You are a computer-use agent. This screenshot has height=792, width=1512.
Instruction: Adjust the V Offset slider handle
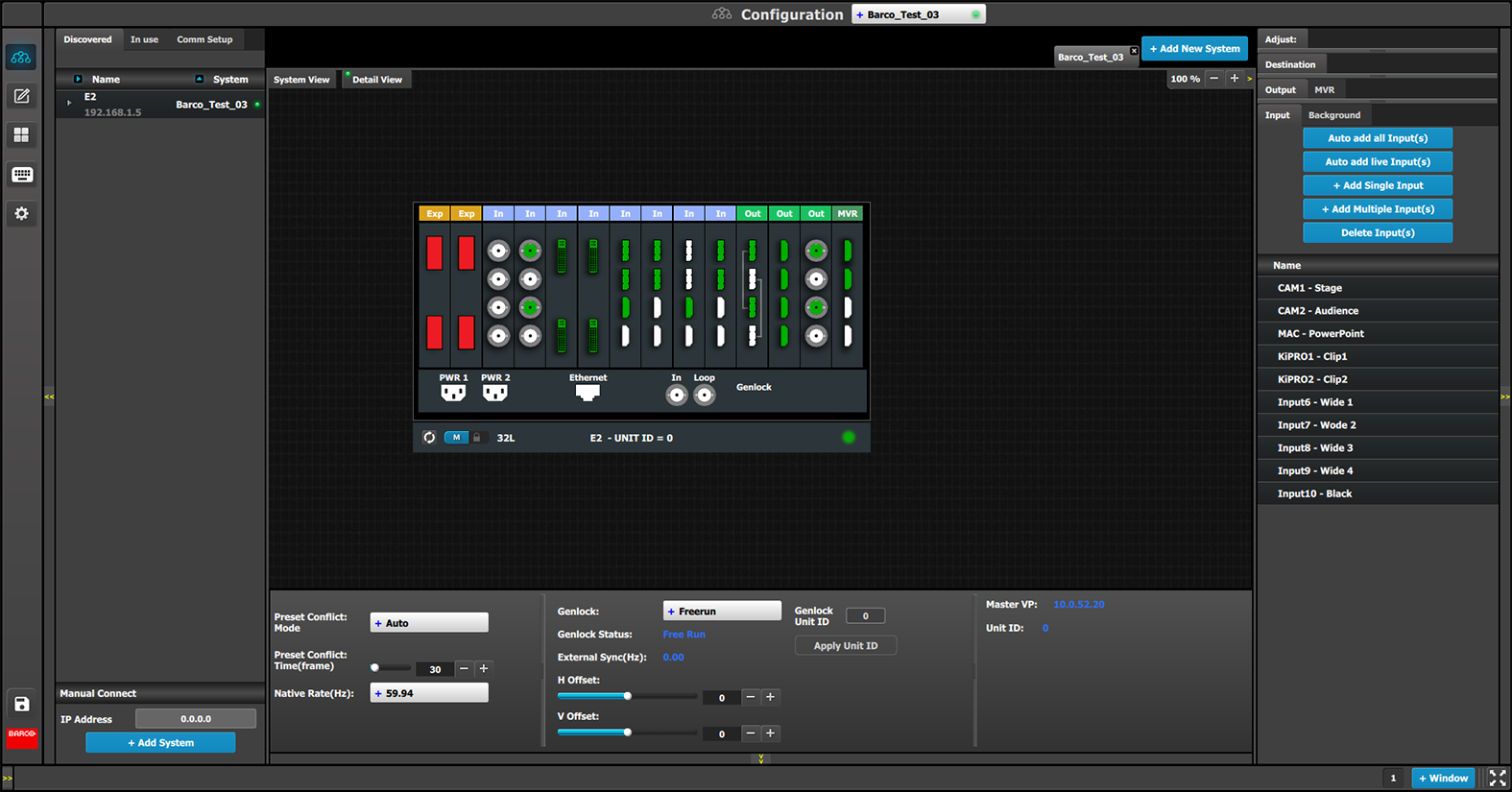628,732
